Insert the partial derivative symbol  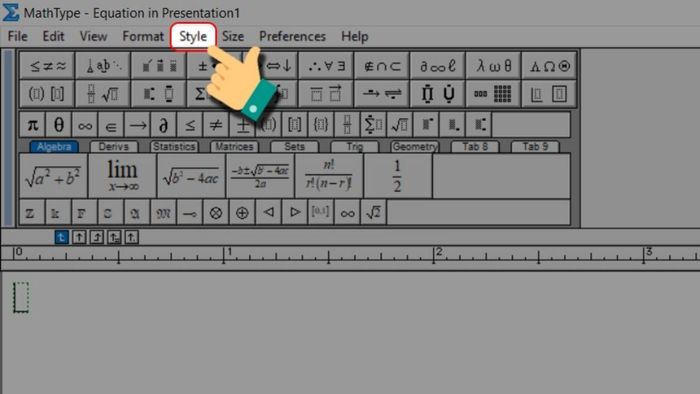[x=163, y=125]
